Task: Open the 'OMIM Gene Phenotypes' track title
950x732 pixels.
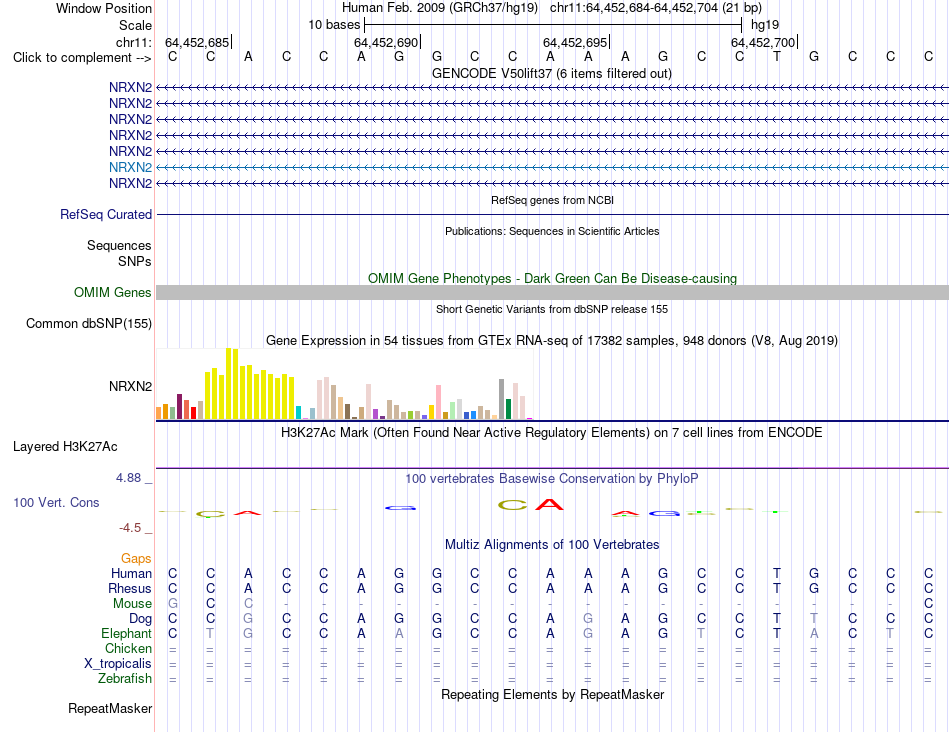Action: coord(552,278)
